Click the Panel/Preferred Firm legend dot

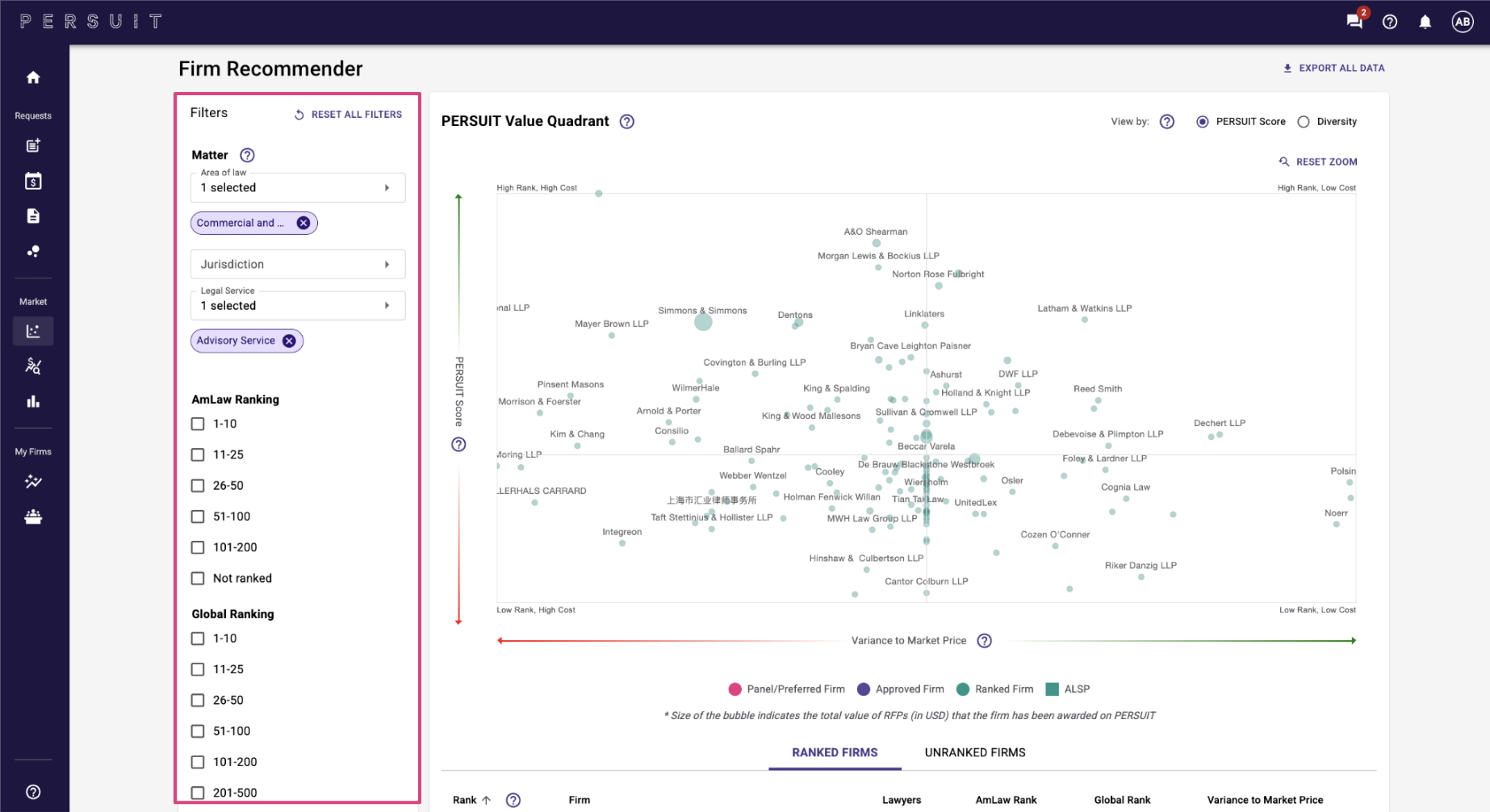point(735,689)
